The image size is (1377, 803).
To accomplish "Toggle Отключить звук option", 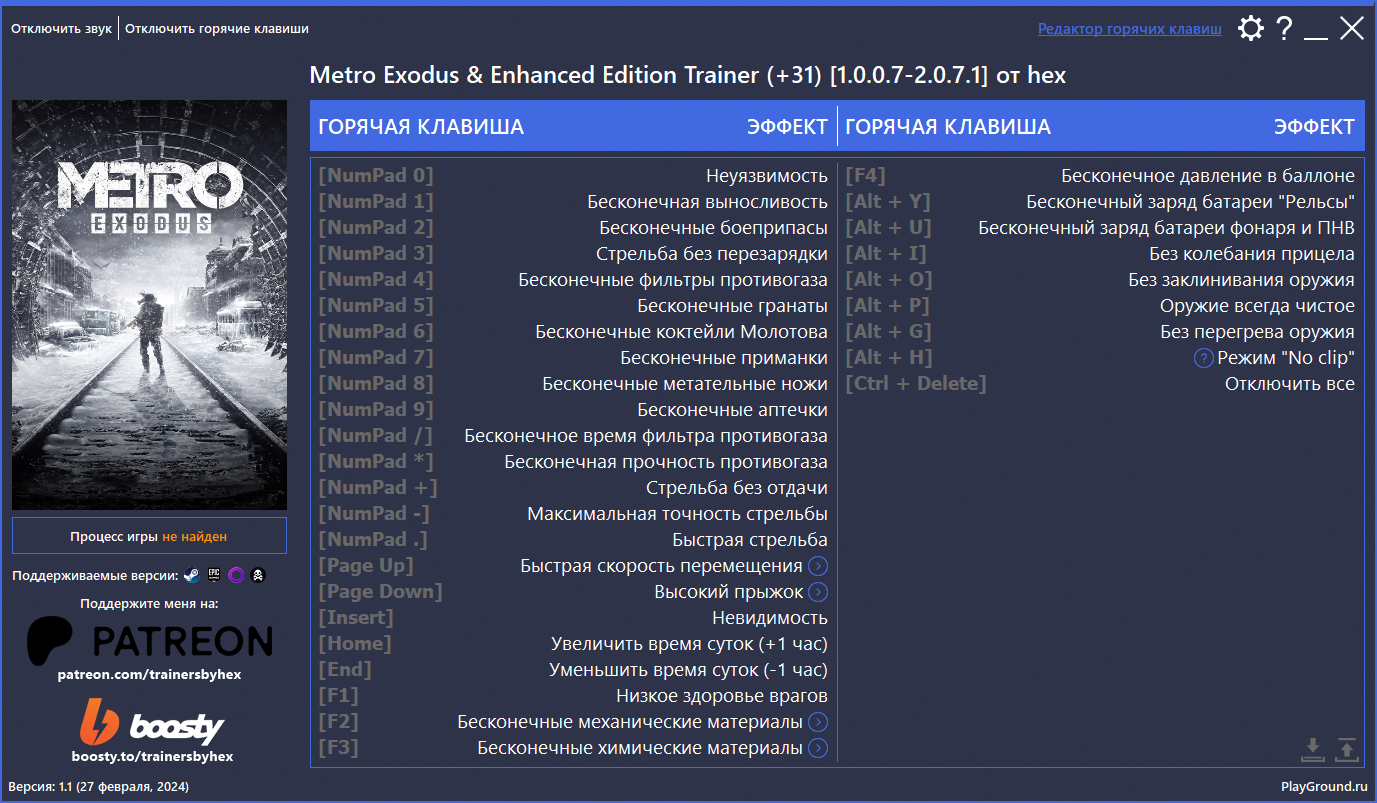I will coord(61,29).
